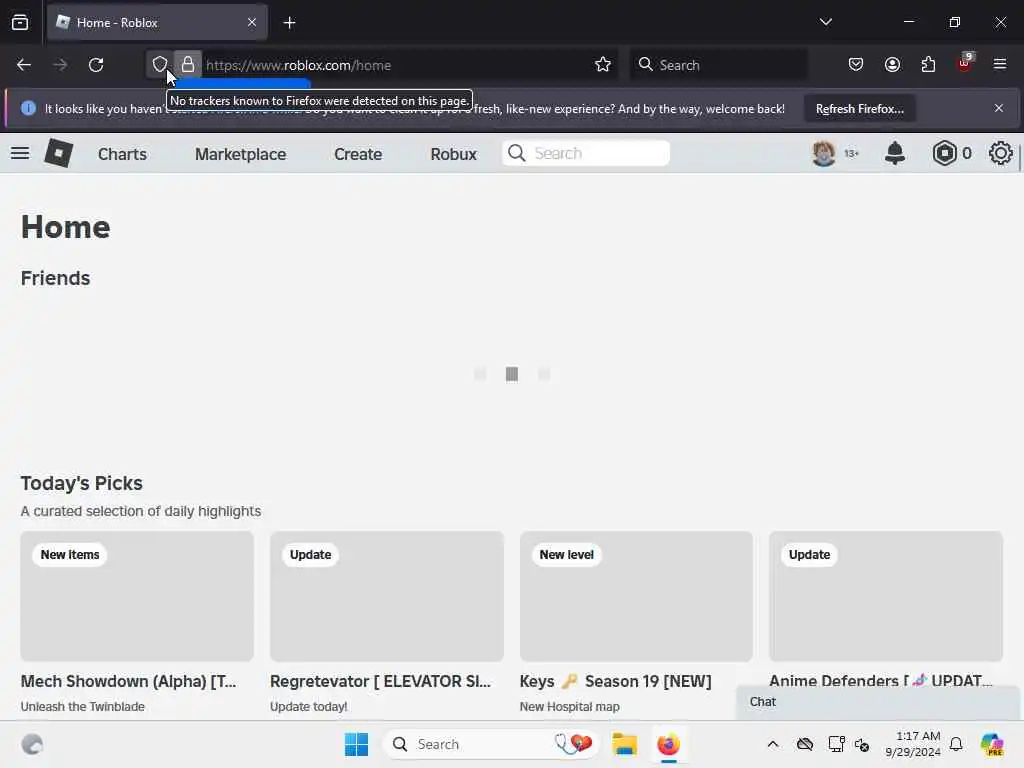The width and height of the screenshot is (1024, 768).
Task: Open a new browser tab
Action: click(x=289, y=23)
